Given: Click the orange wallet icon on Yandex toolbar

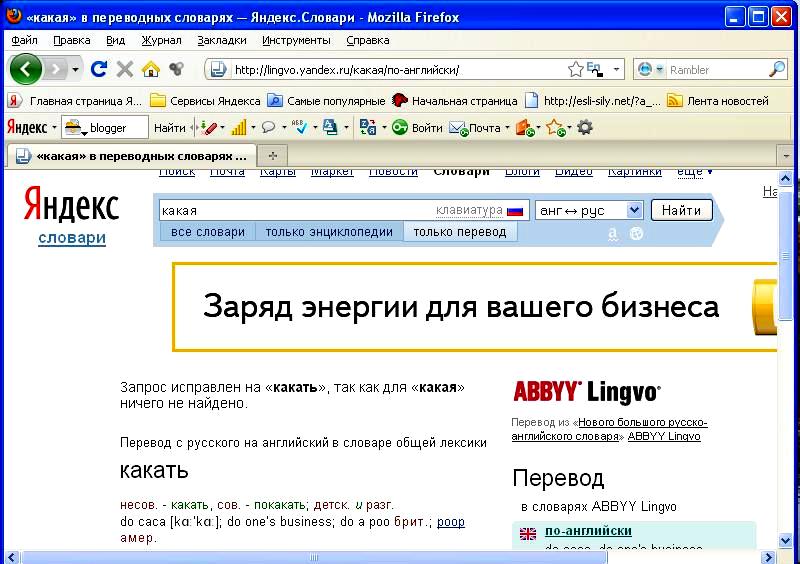Looking at the screenshot, I should coord(524,128).
